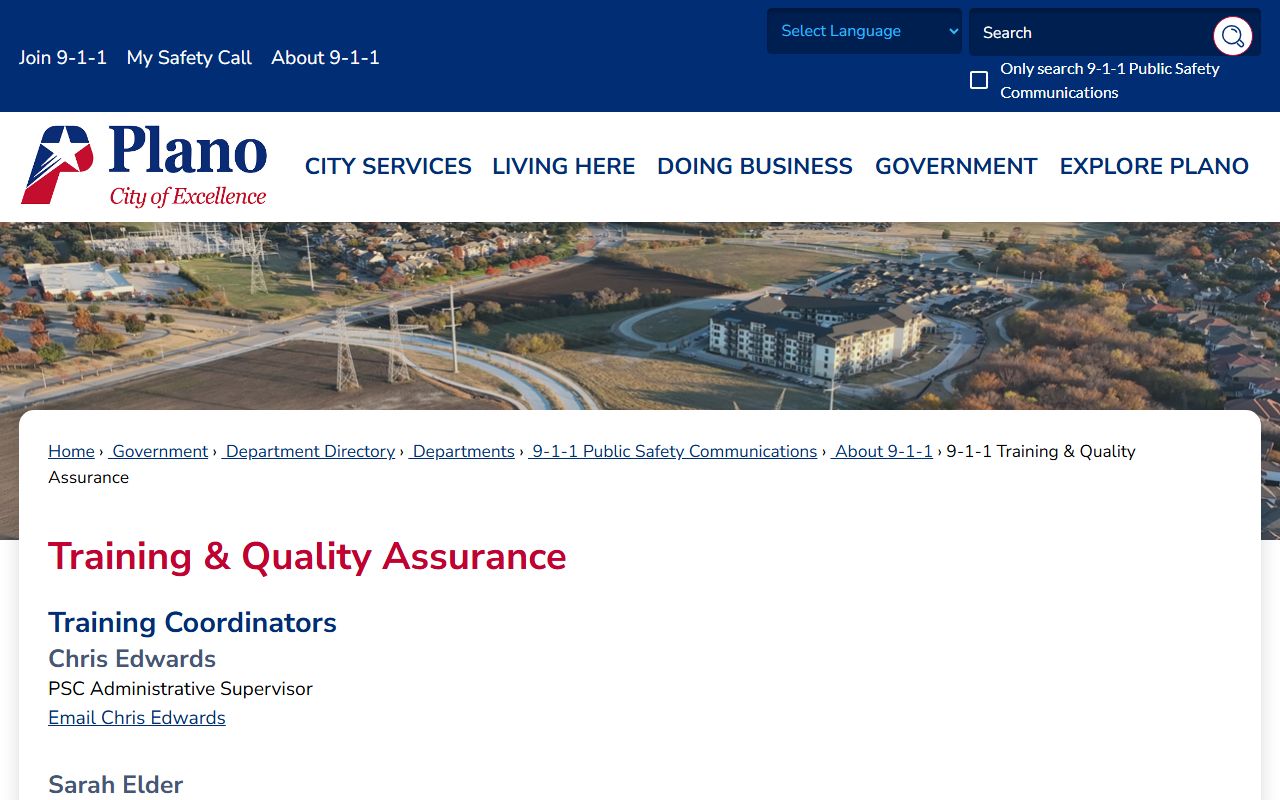This screenshot has width=1280, height=800.
Task: Open the About 9-1-1 top menu item
Action: tap(325, 58)
